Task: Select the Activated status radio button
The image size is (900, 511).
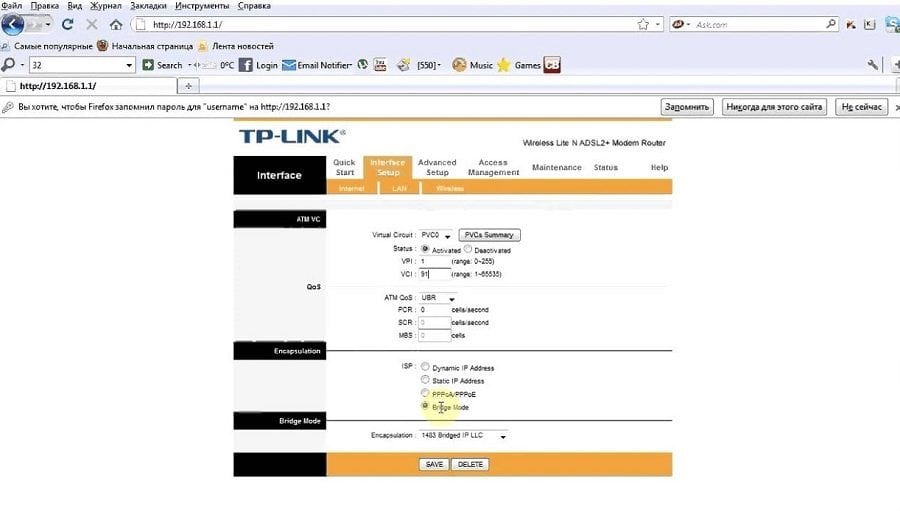Action: (x=425, y=249)
